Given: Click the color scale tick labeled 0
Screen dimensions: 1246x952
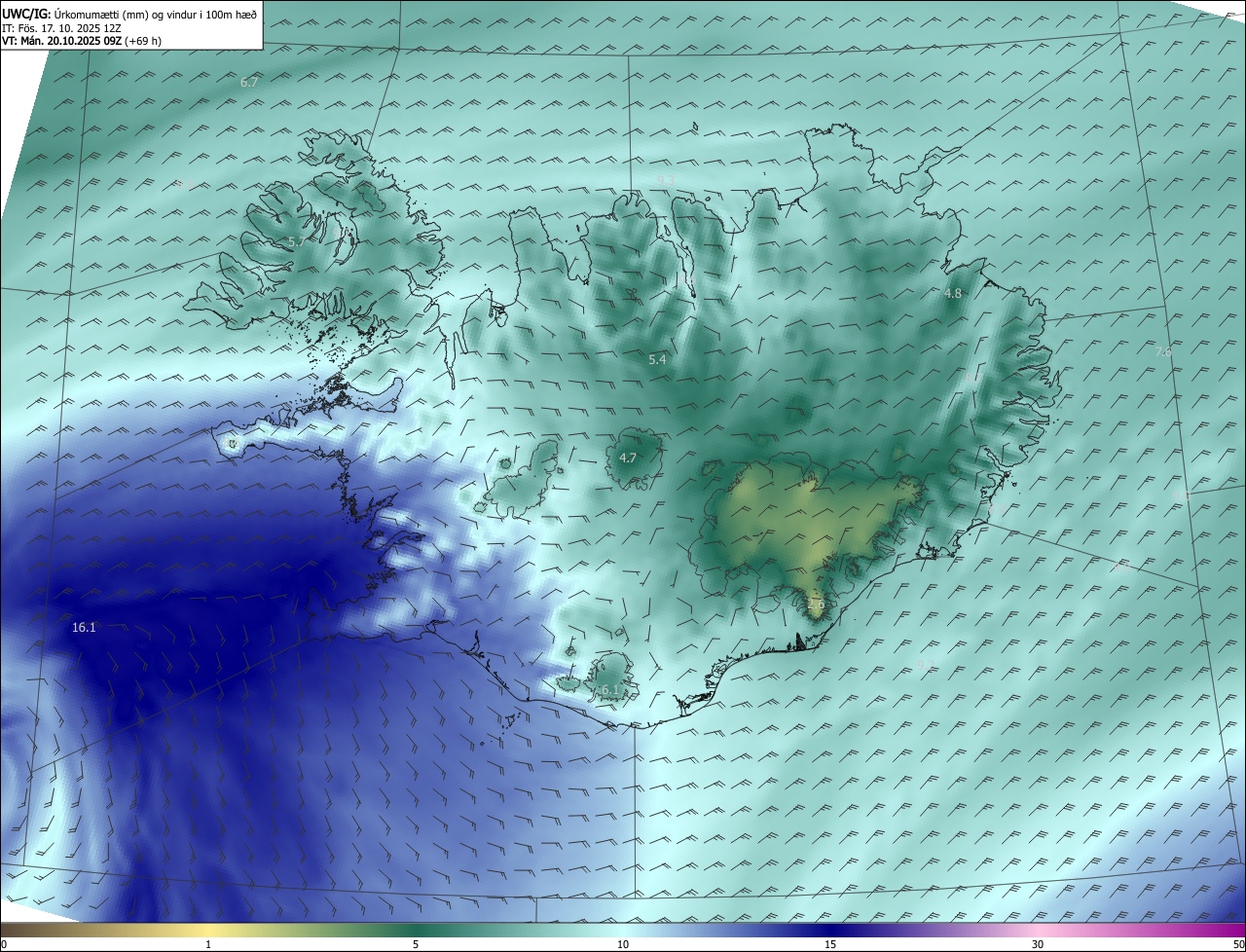Looking at the screenshot, I should coord(4,944).
